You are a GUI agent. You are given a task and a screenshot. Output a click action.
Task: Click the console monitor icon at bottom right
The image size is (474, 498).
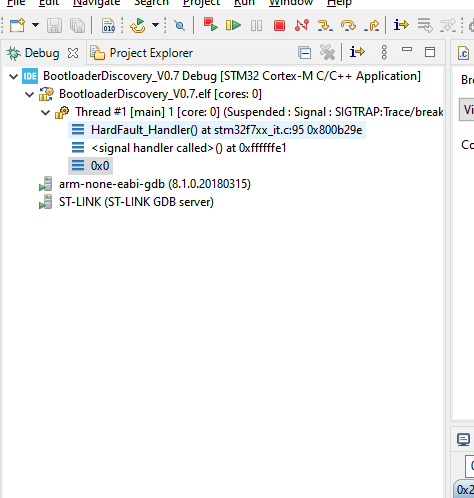(x=463, y=440)
